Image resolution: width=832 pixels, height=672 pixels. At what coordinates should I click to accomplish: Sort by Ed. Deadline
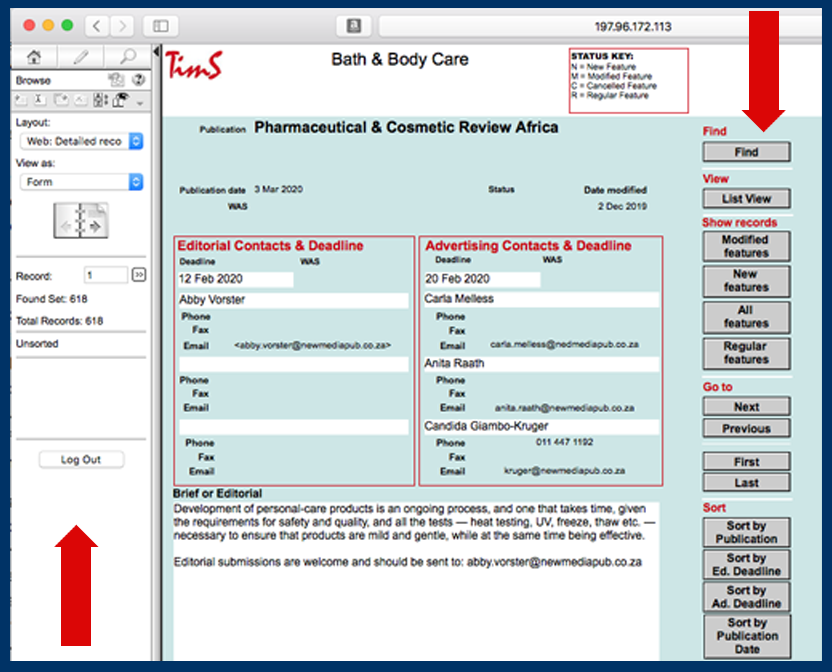[746, 565]
